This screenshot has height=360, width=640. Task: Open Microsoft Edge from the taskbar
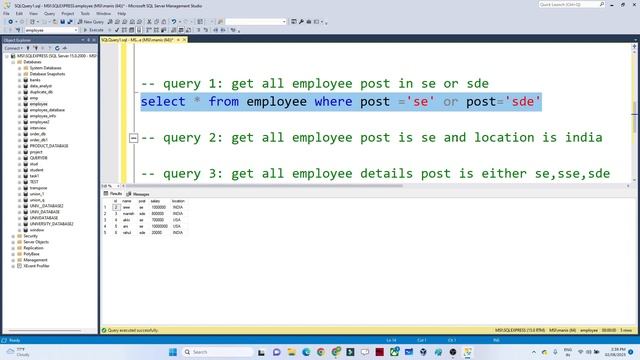pos(306,352)
